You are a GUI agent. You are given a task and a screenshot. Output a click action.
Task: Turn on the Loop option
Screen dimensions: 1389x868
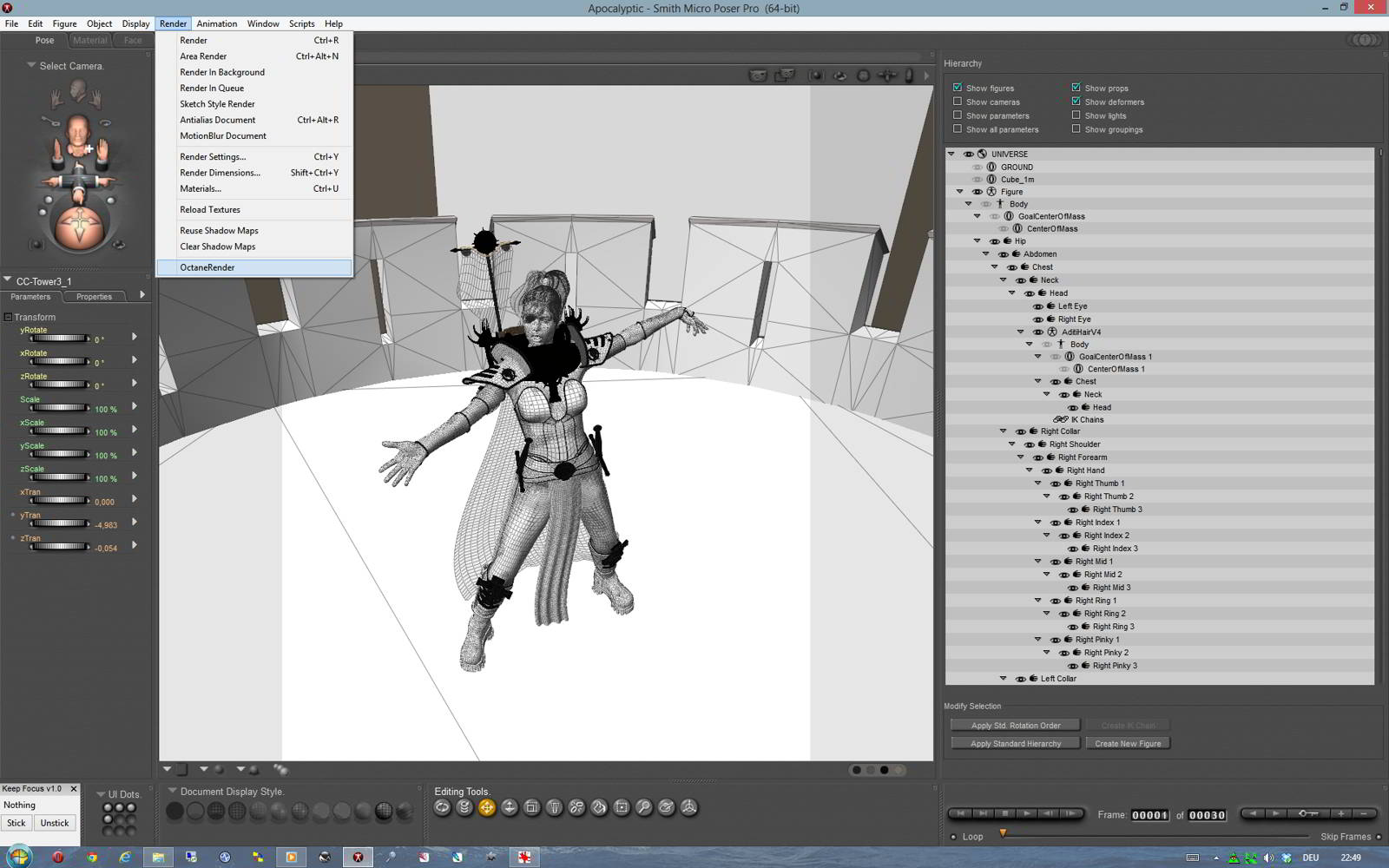953,837
